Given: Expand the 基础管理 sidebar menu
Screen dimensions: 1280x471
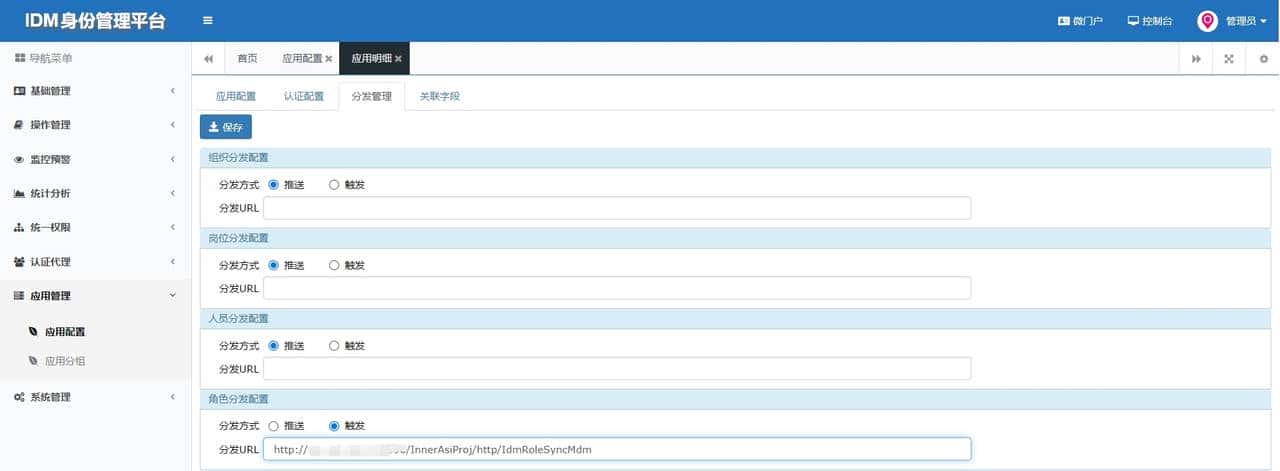Looking at the screenshot, I should click(x=95, y=91).
